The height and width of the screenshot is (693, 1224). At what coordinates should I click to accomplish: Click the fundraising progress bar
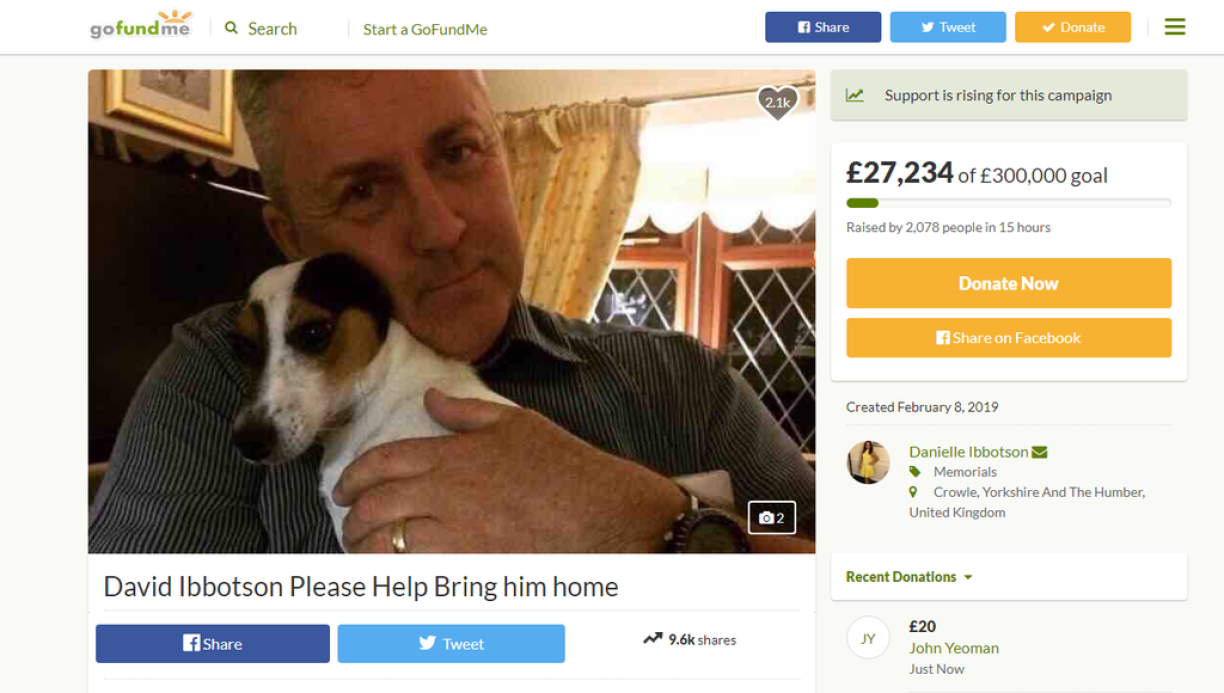1008,203
